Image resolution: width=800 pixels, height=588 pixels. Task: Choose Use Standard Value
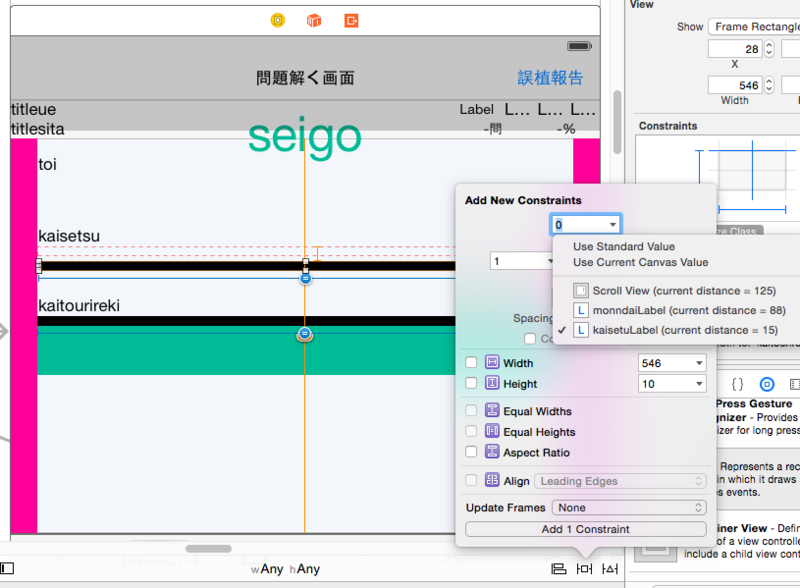623,247
